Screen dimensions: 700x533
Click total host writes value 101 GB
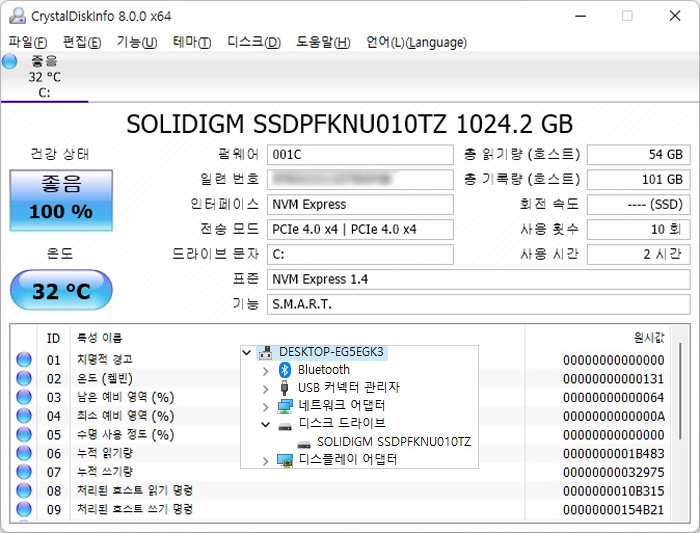pos(638,179)
